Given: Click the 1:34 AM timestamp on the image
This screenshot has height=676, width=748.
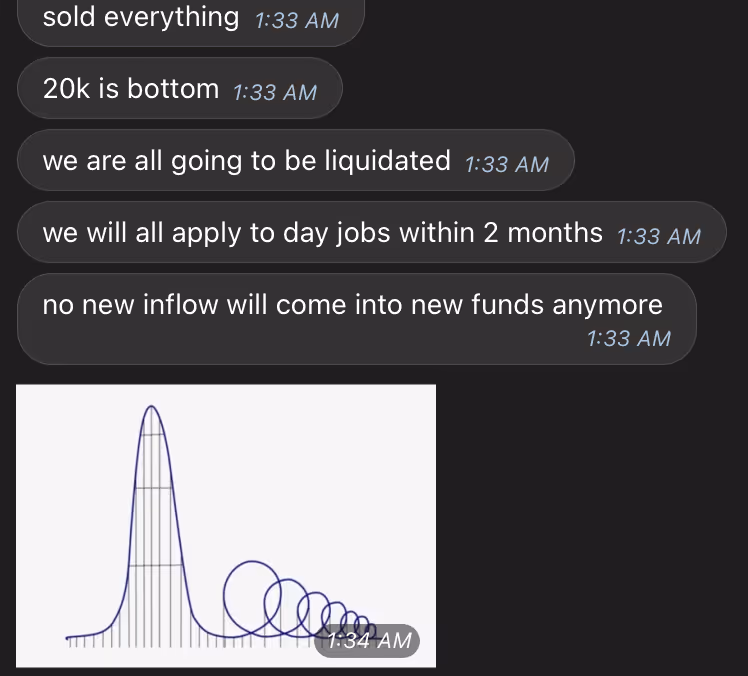Looking at the screenshot, I should click(368, 640).
